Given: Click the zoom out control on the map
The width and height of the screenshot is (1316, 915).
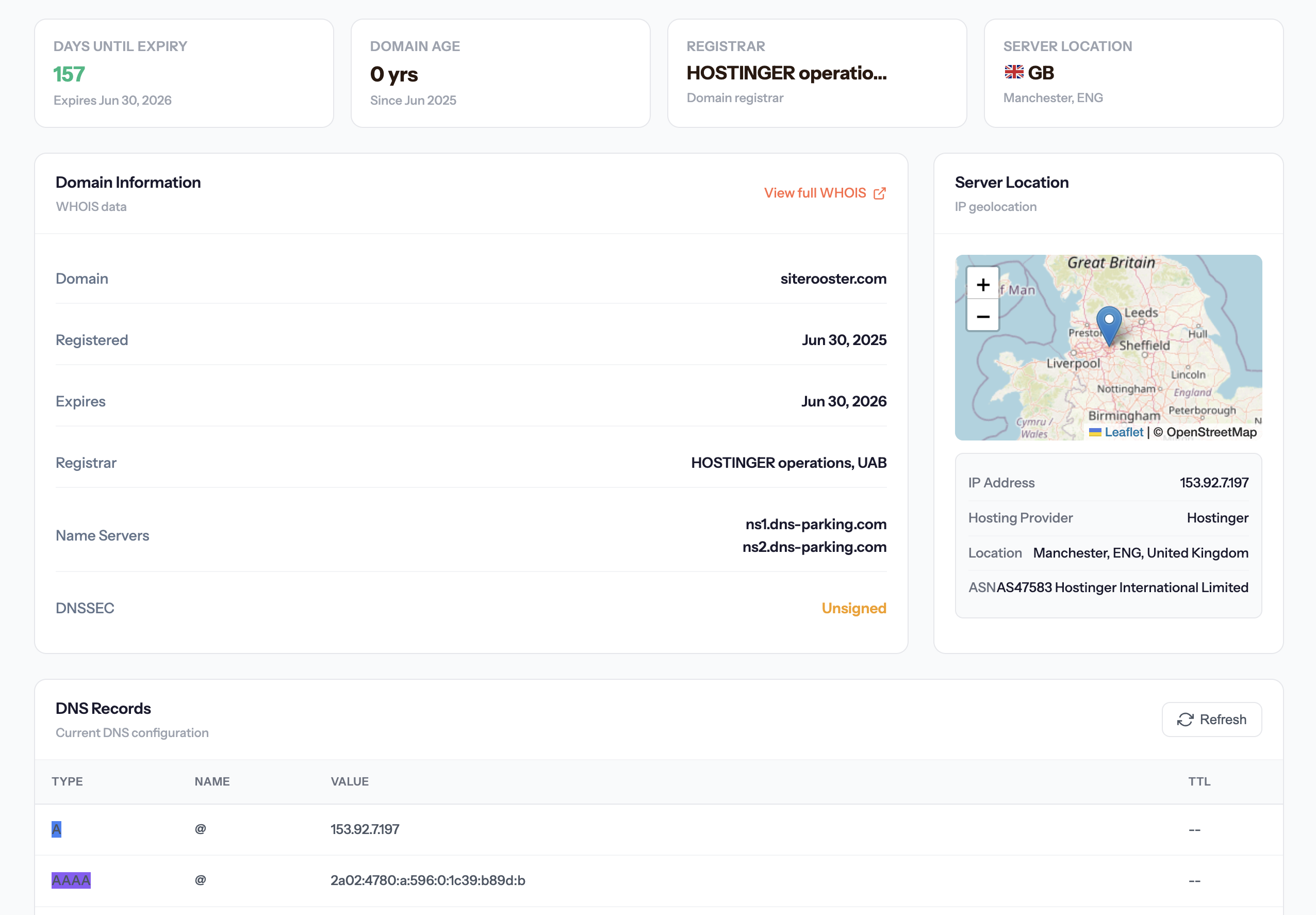Looking at the screenshot, I should 982,317.
